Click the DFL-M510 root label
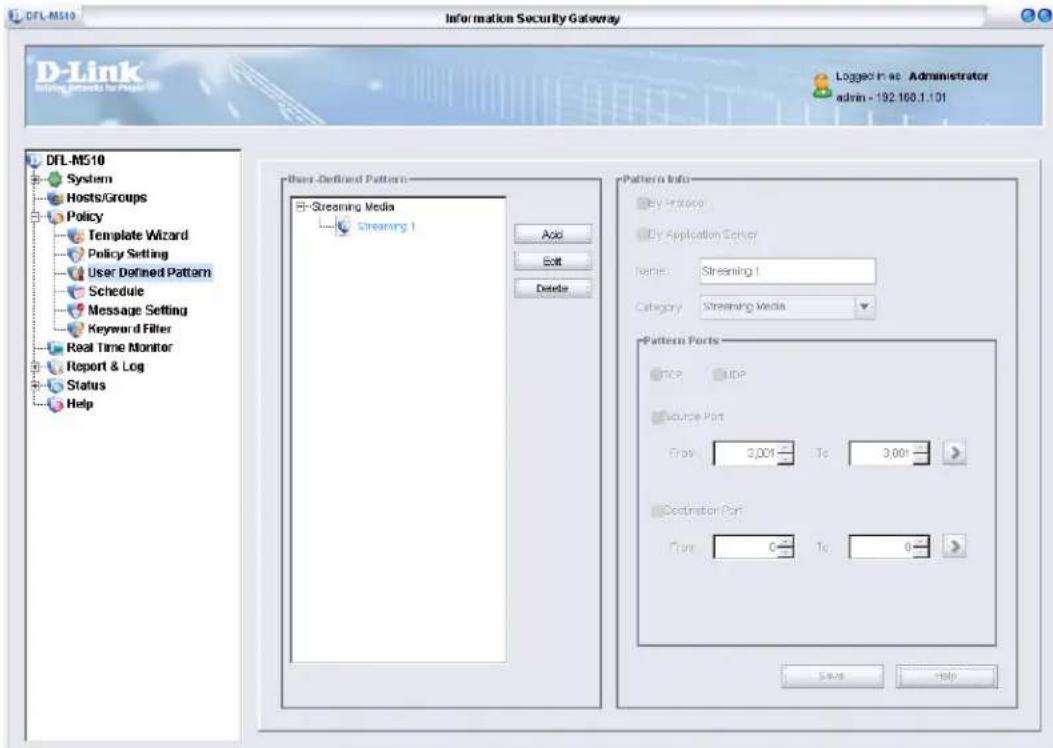 [x=75, y=160]
